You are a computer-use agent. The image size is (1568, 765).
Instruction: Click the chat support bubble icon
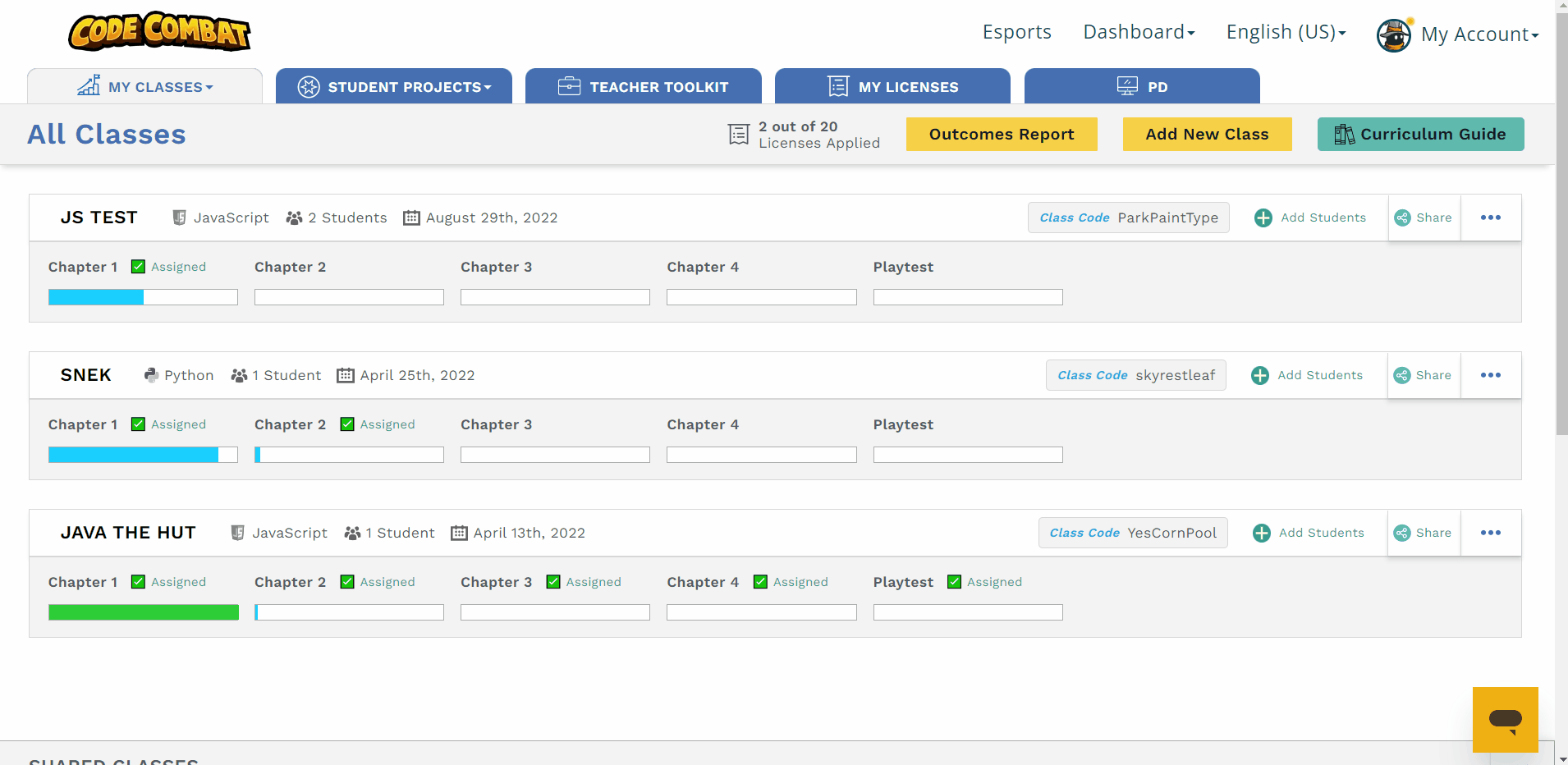click(x=1505, y=720)
